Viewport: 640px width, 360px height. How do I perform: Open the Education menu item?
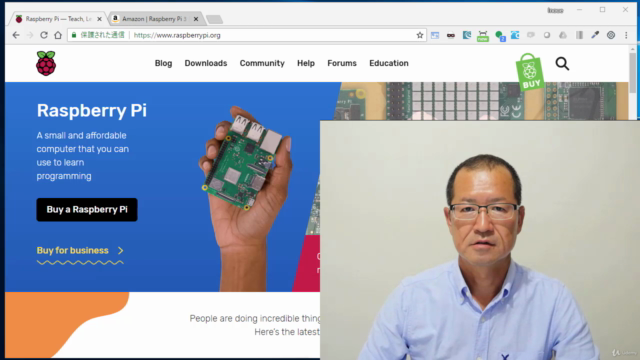pyautogui.click(x=389, y=63)
